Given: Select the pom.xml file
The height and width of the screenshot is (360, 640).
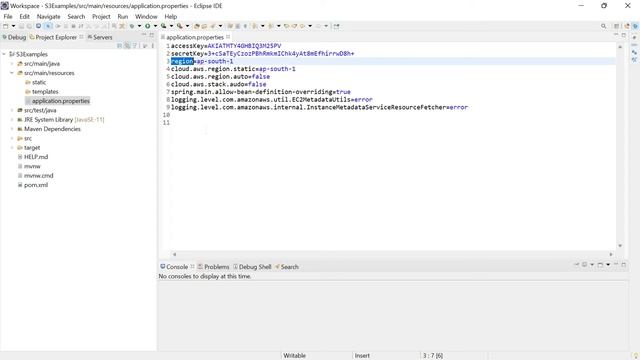Looking at the screenshot, I should tap(33, 185).
